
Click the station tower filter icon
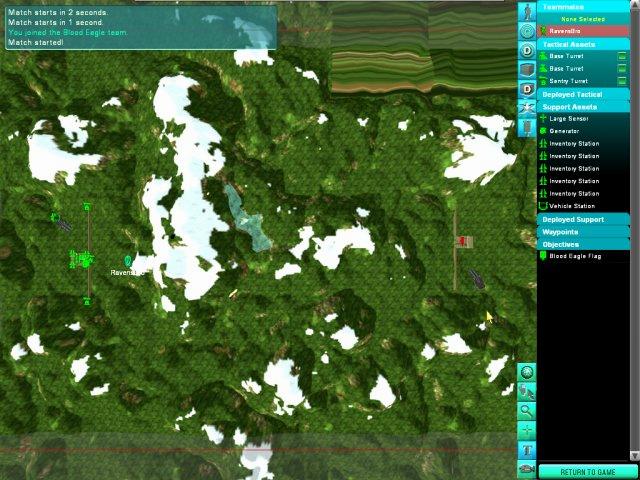pyautogui.click(x=527, y=128)
